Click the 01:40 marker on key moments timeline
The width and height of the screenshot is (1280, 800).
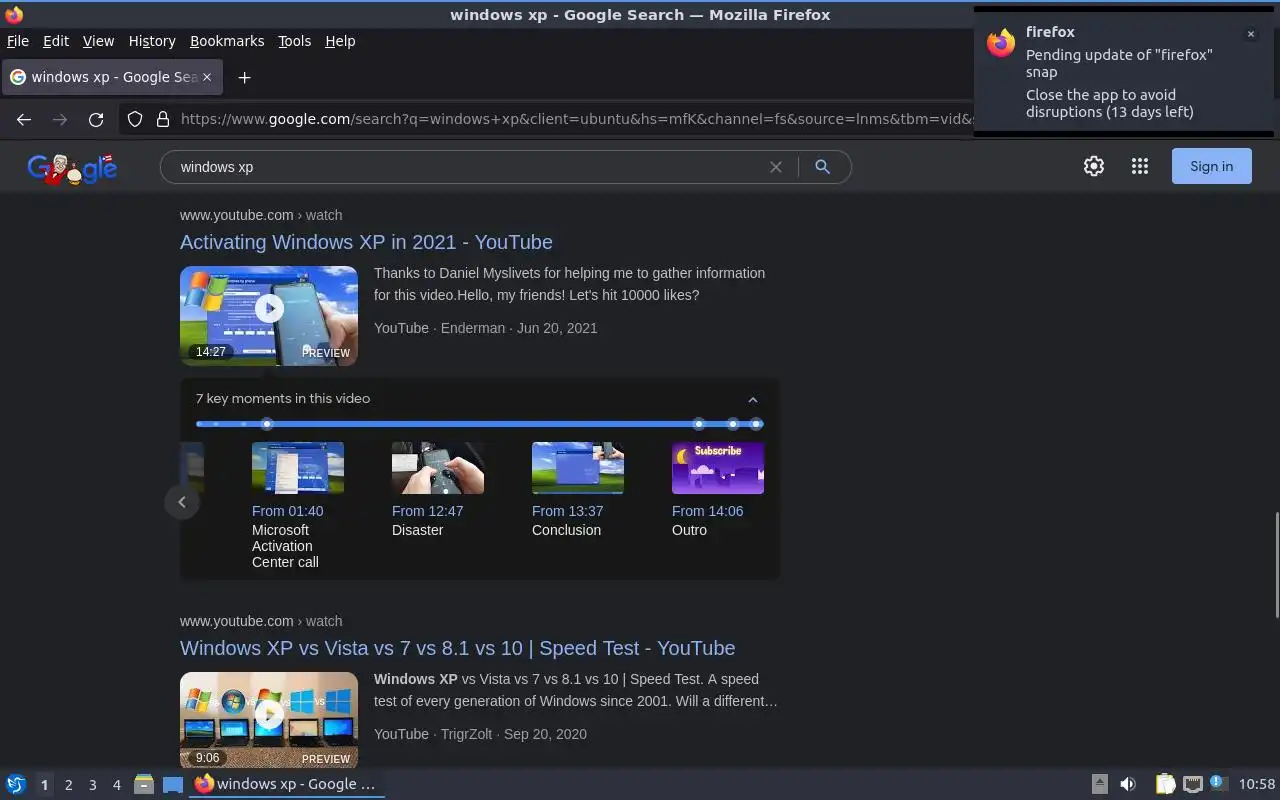tap(267, 424)
